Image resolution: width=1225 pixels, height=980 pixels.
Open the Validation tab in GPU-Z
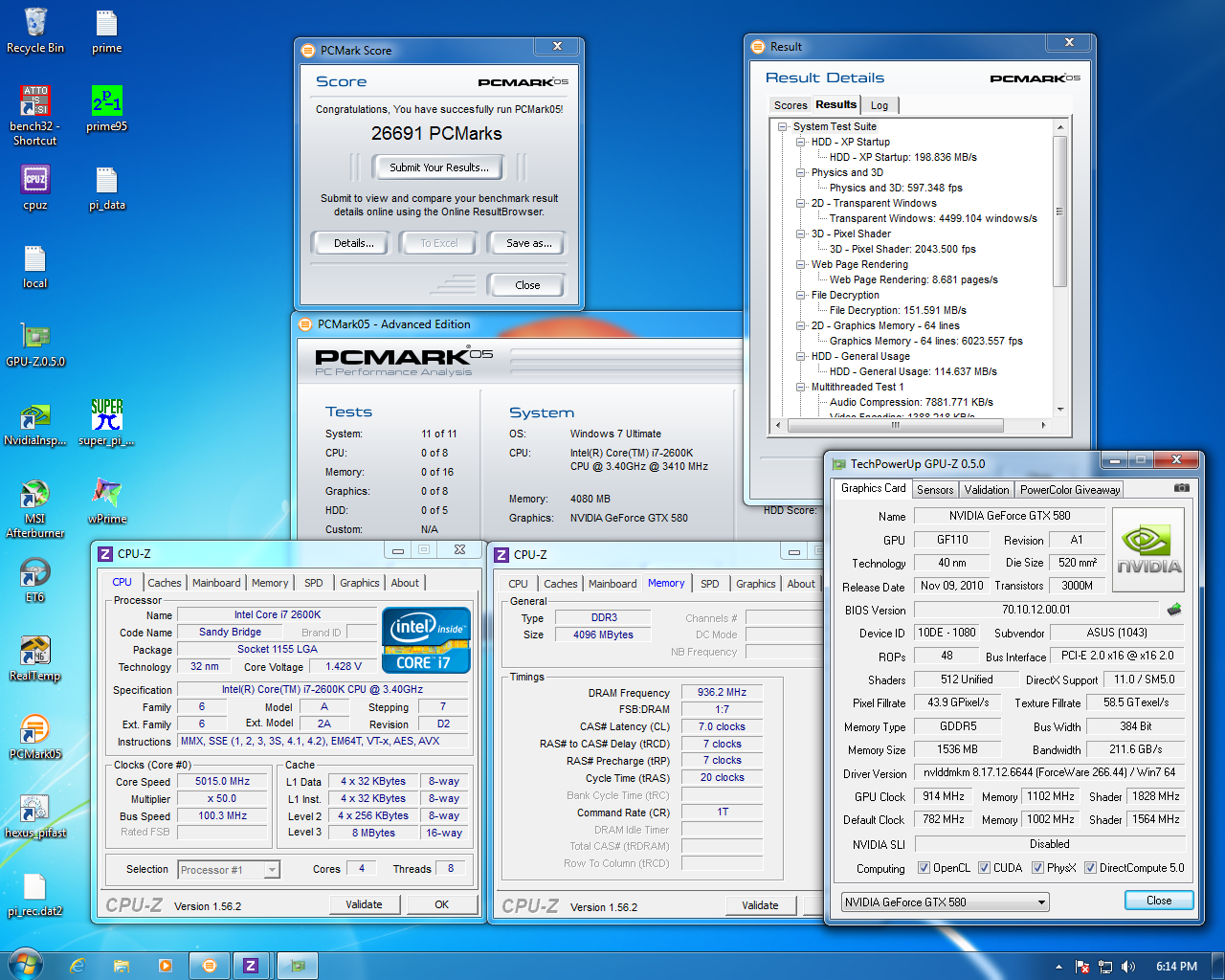click(987, 490)
